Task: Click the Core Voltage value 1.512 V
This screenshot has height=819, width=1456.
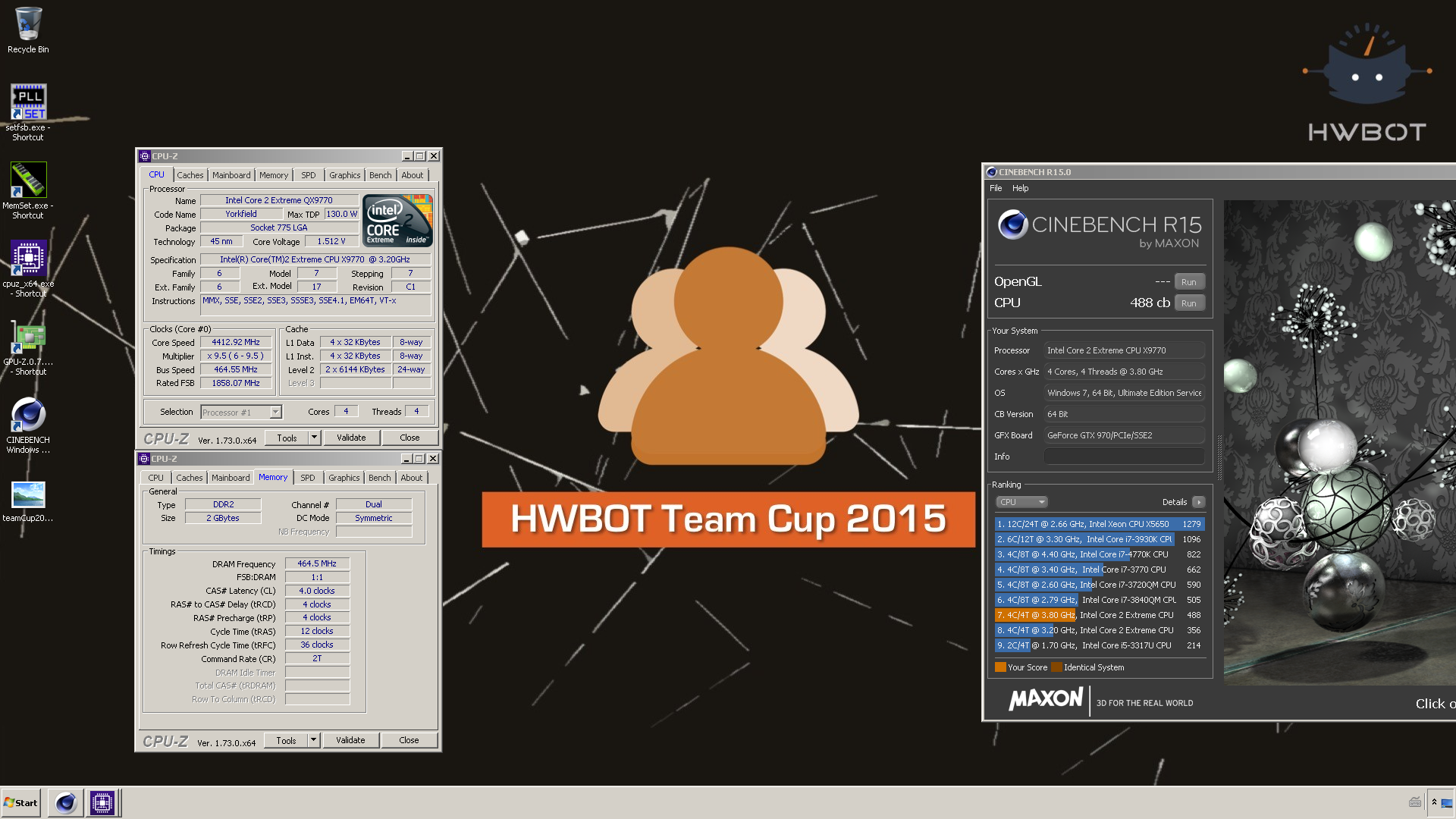Action: click(331, 242)
